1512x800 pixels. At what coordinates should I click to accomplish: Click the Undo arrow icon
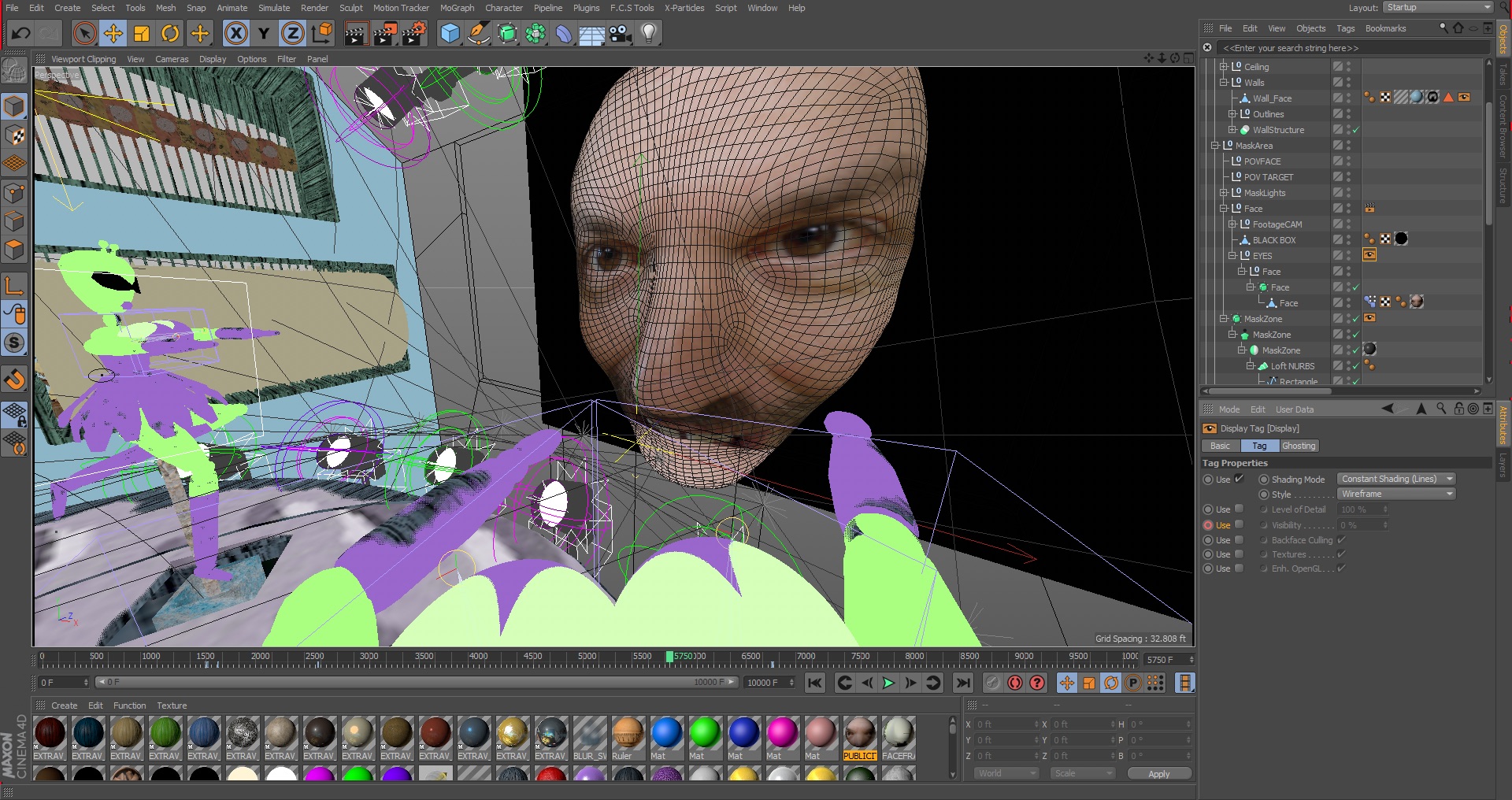pos(21,33)
